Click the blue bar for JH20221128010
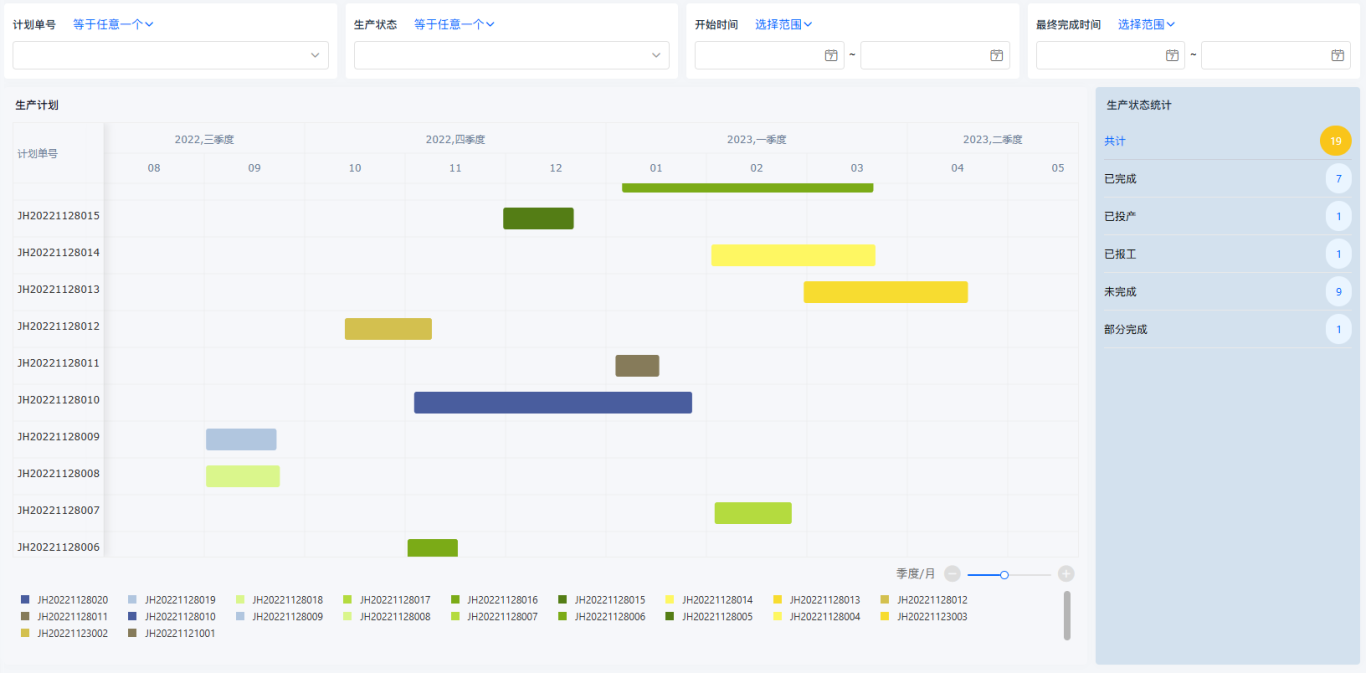The width and height of the screenshot is (1366, 673). tap(553, 403)
